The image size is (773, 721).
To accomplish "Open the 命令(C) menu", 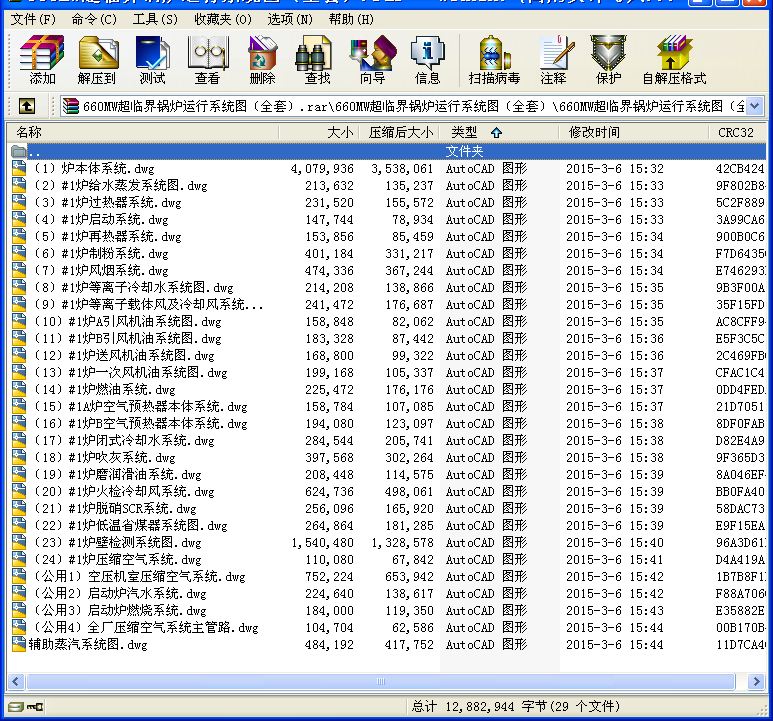I will point(94,19).
